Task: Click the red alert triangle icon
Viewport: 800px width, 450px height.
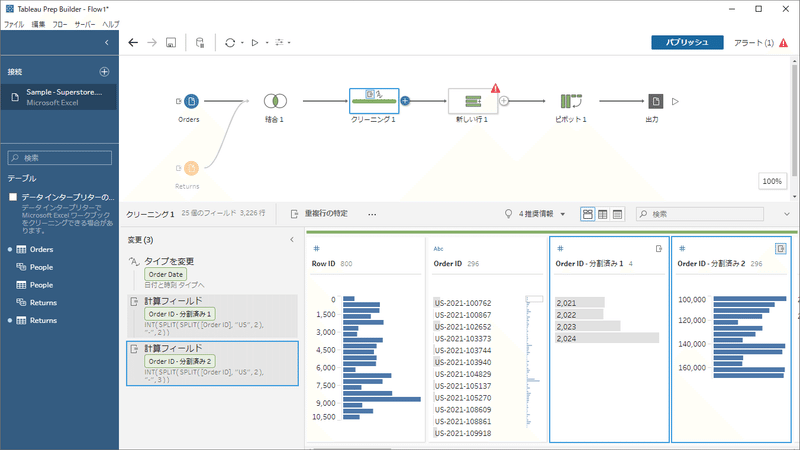Action: click(x=784, y=43)
